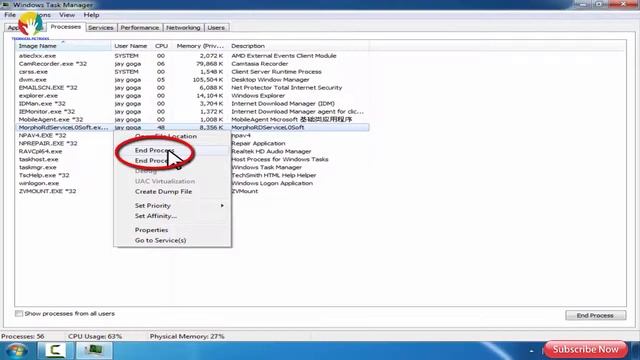Switch to the Users tab
The width and height of the screenshot is (640, 360).
pos(216,28)
